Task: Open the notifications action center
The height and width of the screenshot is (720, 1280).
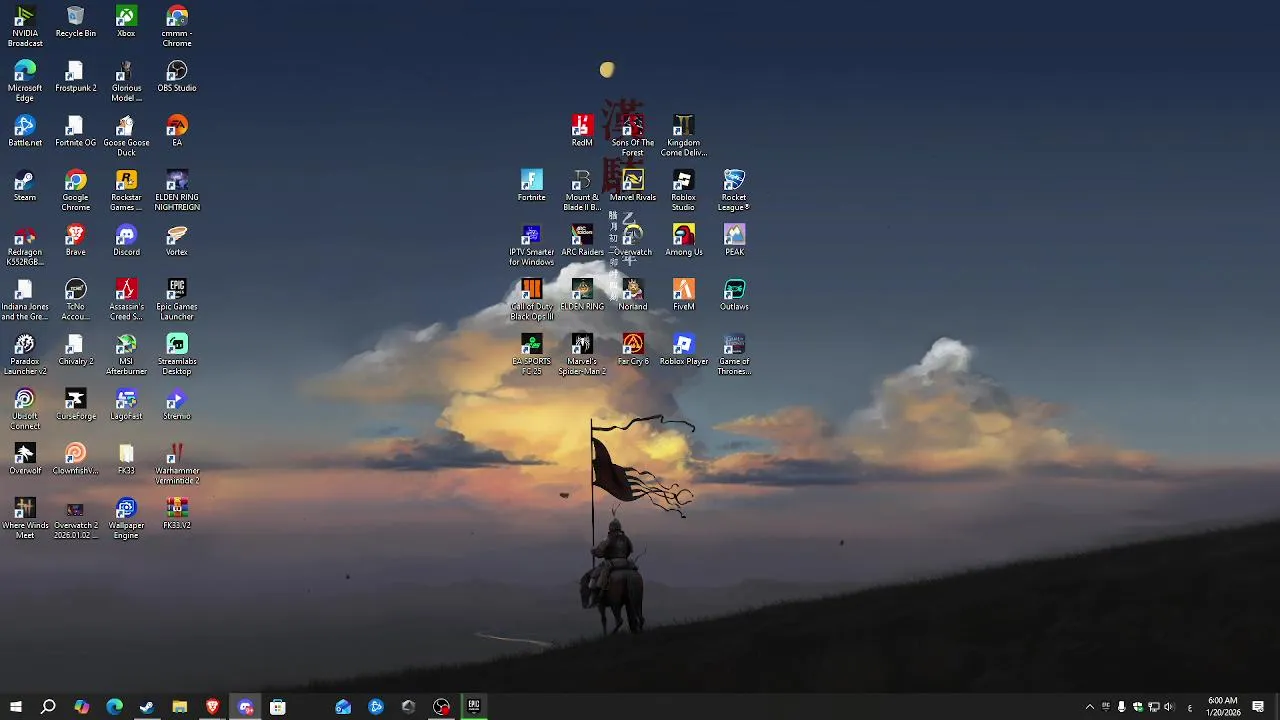Action: [1258, 707]
